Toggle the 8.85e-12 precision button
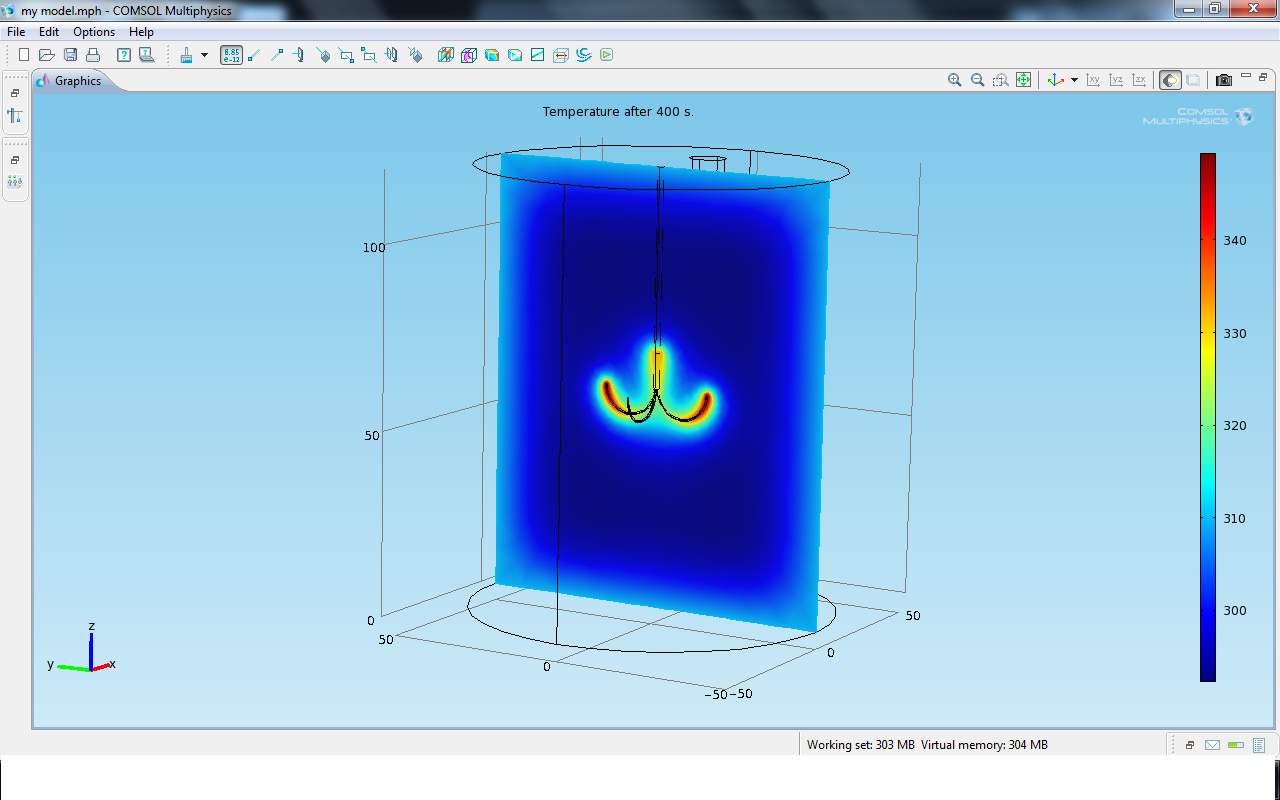This screenshot has height=800, width=1280. (x=231, y=55)
